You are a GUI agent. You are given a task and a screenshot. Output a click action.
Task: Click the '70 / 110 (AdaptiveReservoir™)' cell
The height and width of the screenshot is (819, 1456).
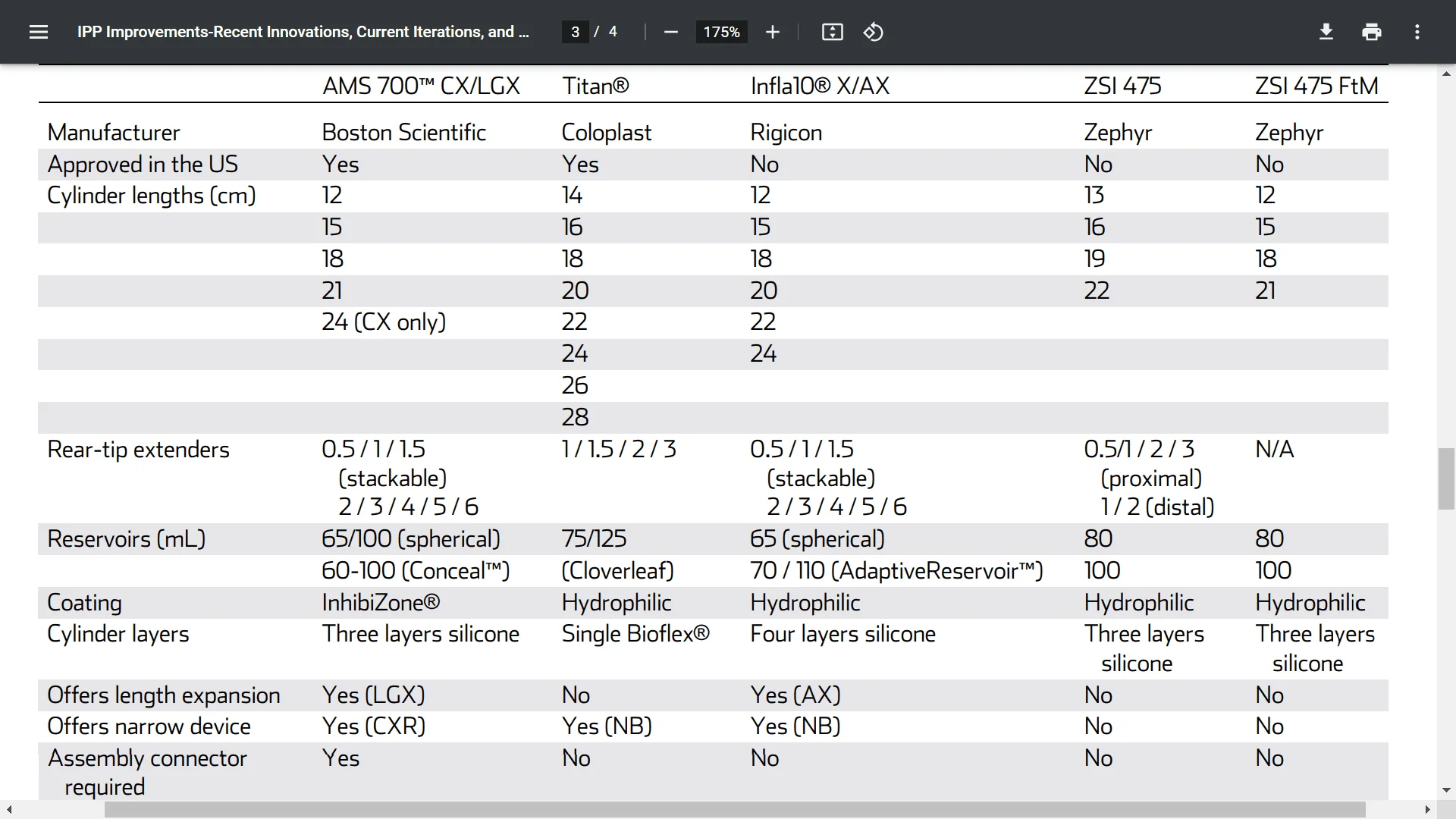click(897, 571)
